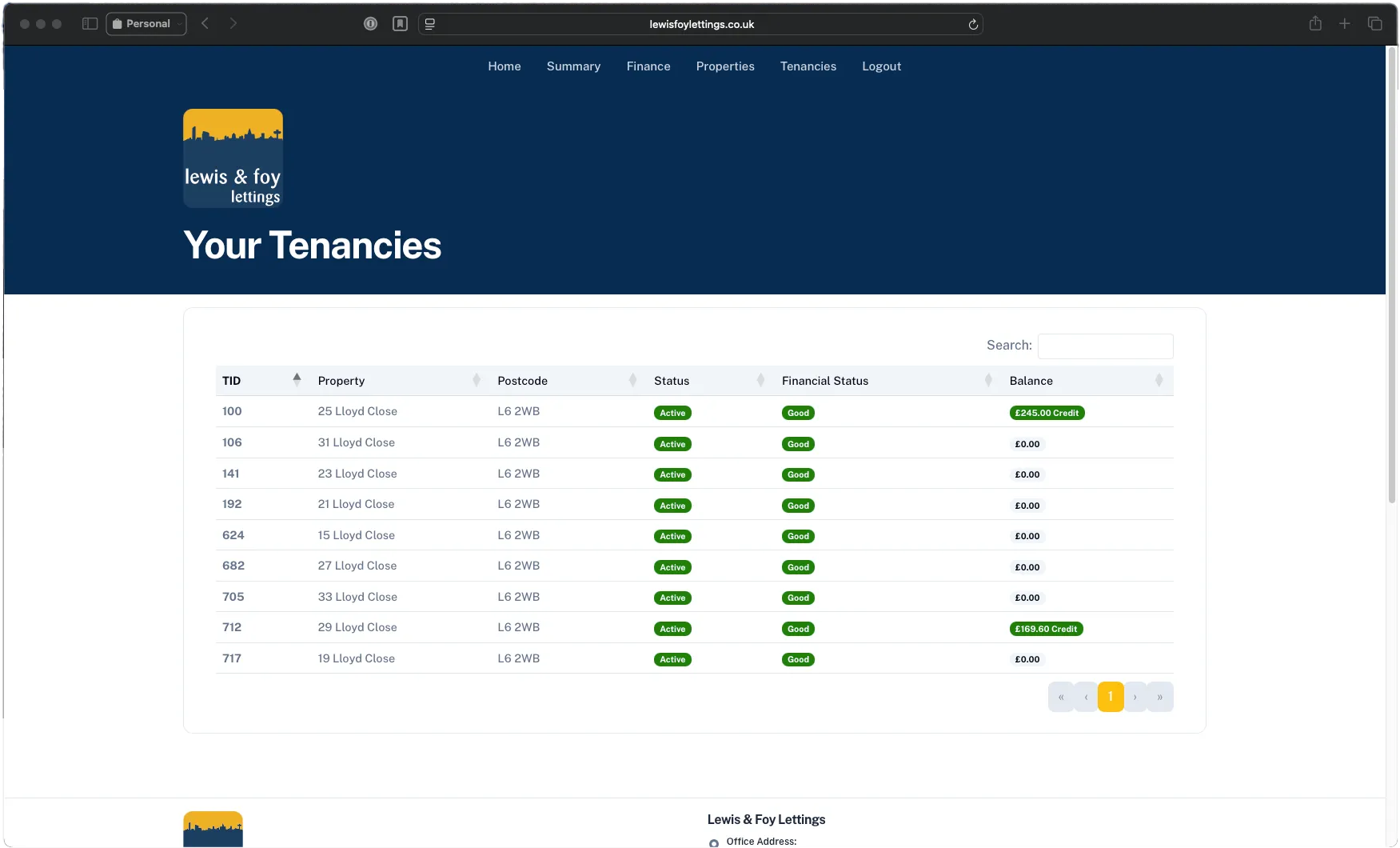Viewport: 1400px width, 848px height.
Task: Select page 1 in pagination
Action: tap(1110, 696)
